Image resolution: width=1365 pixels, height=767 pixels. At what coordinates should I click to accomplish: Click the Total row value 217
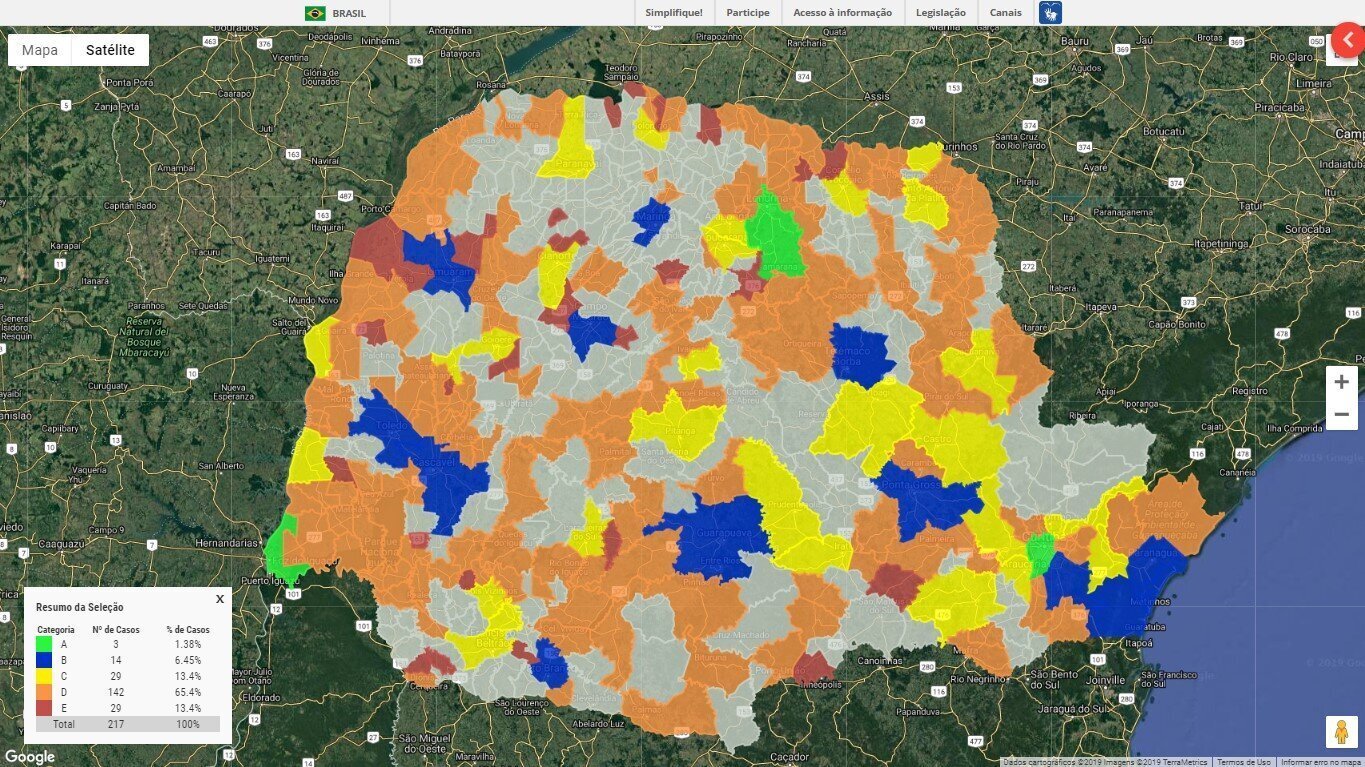pyautogui.click(x=116, y=724)
